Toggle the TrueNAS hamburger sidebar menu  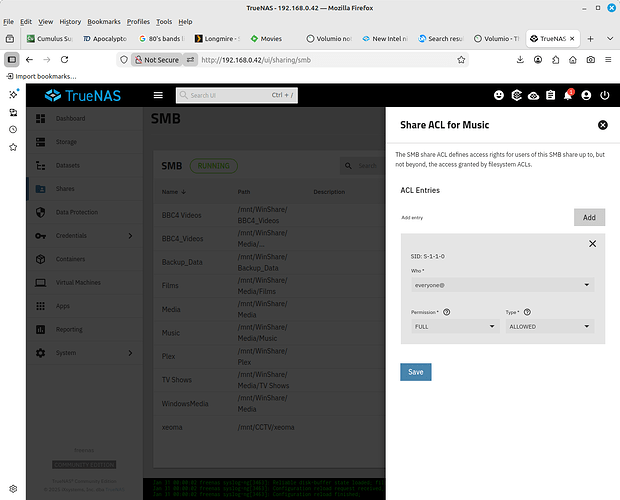(x=157, y=96)
